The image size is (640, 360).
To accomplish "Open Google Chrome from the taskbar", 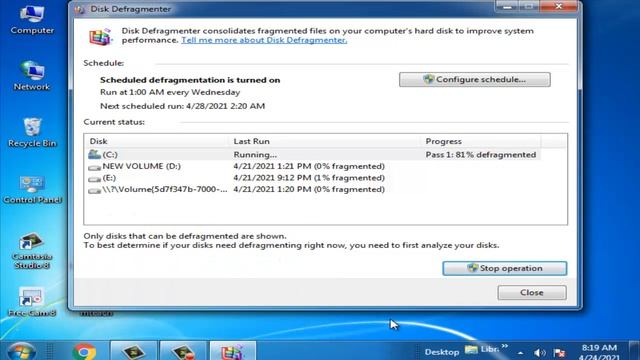I will (84, 351).
